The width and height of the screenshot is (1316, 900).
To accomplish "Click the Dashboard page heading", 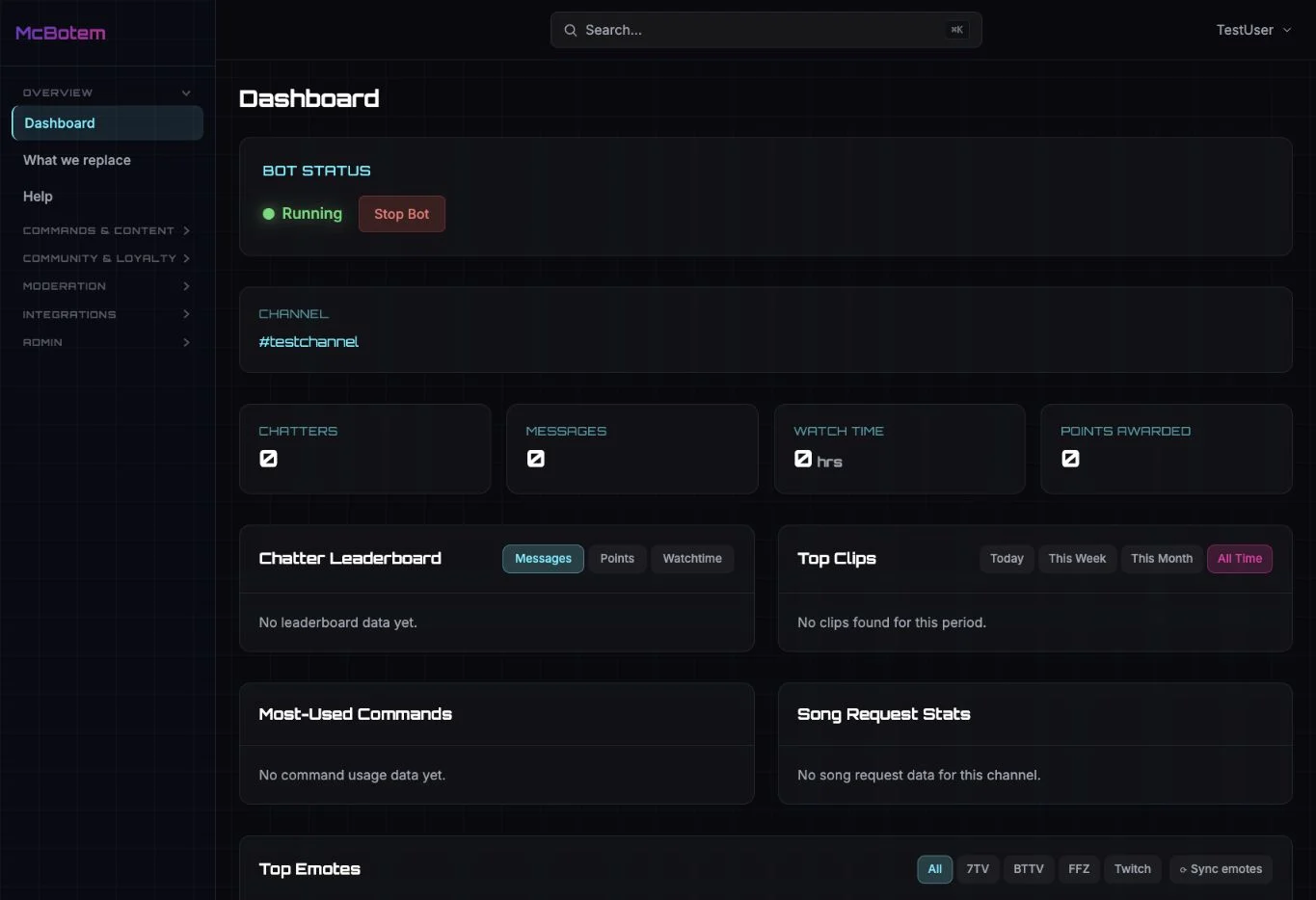I will [309, 98].
